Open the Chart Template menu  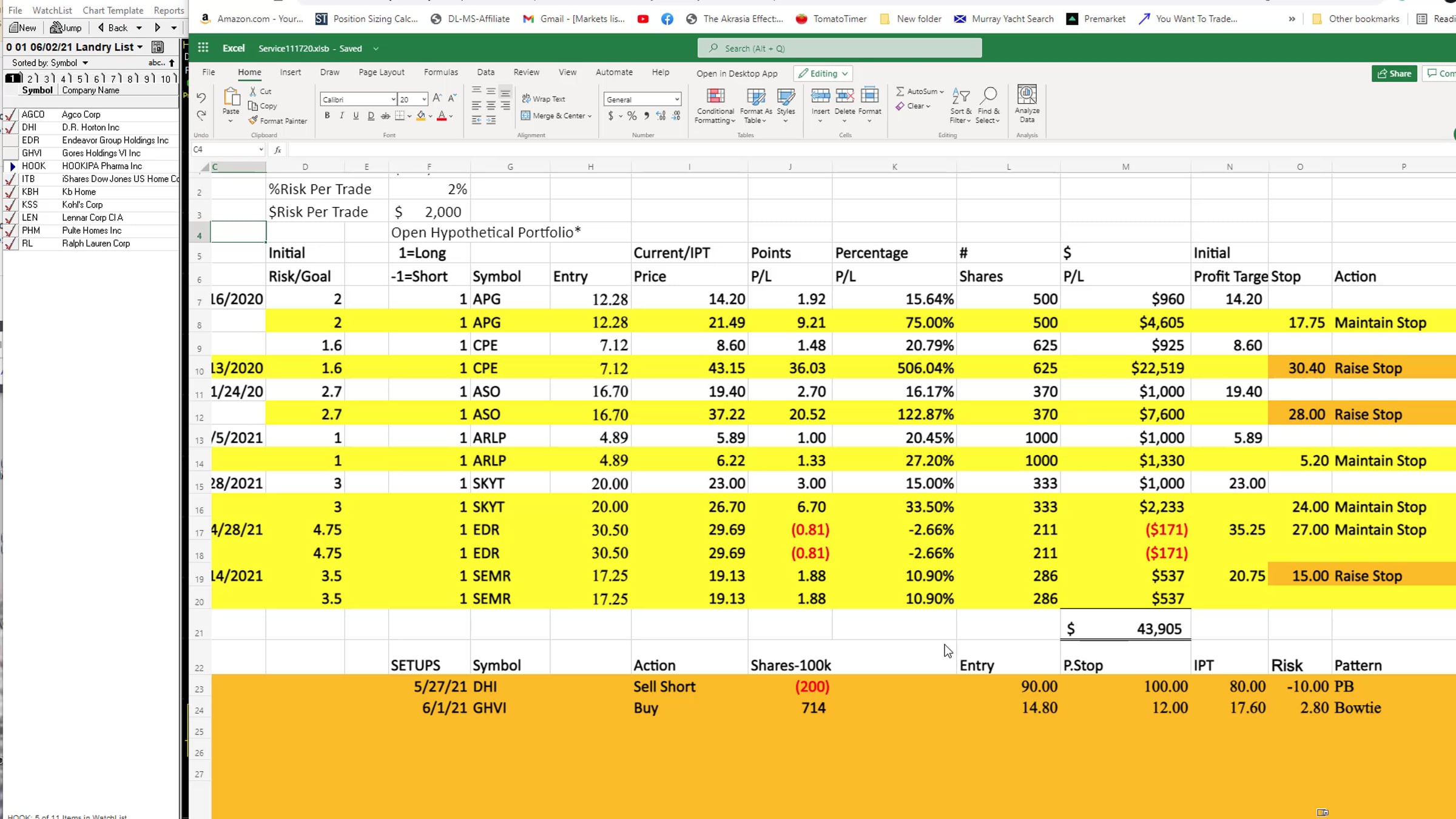113,10
